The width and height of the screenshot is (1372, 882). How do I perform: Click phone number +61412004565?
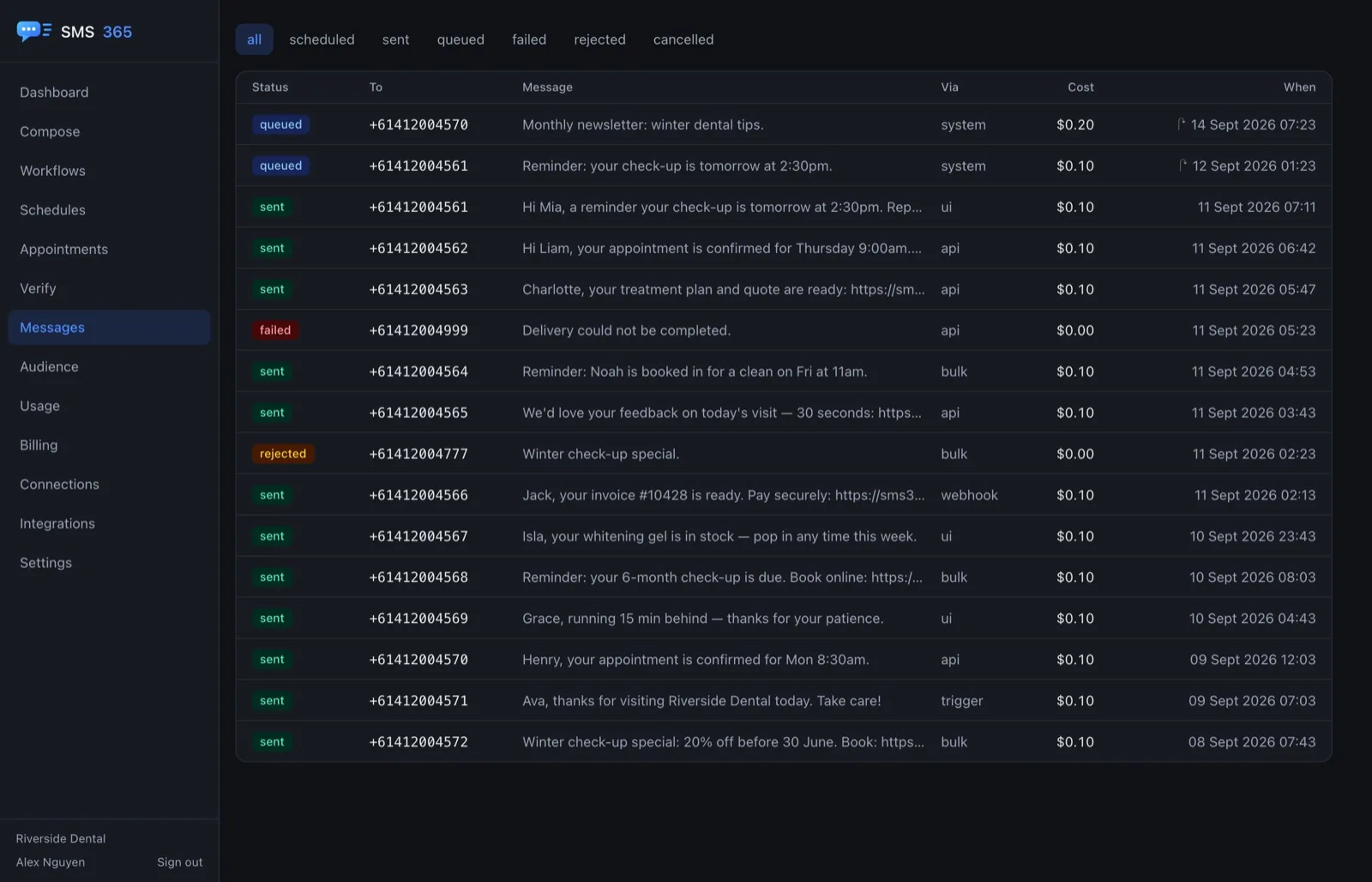coord(418,413)
